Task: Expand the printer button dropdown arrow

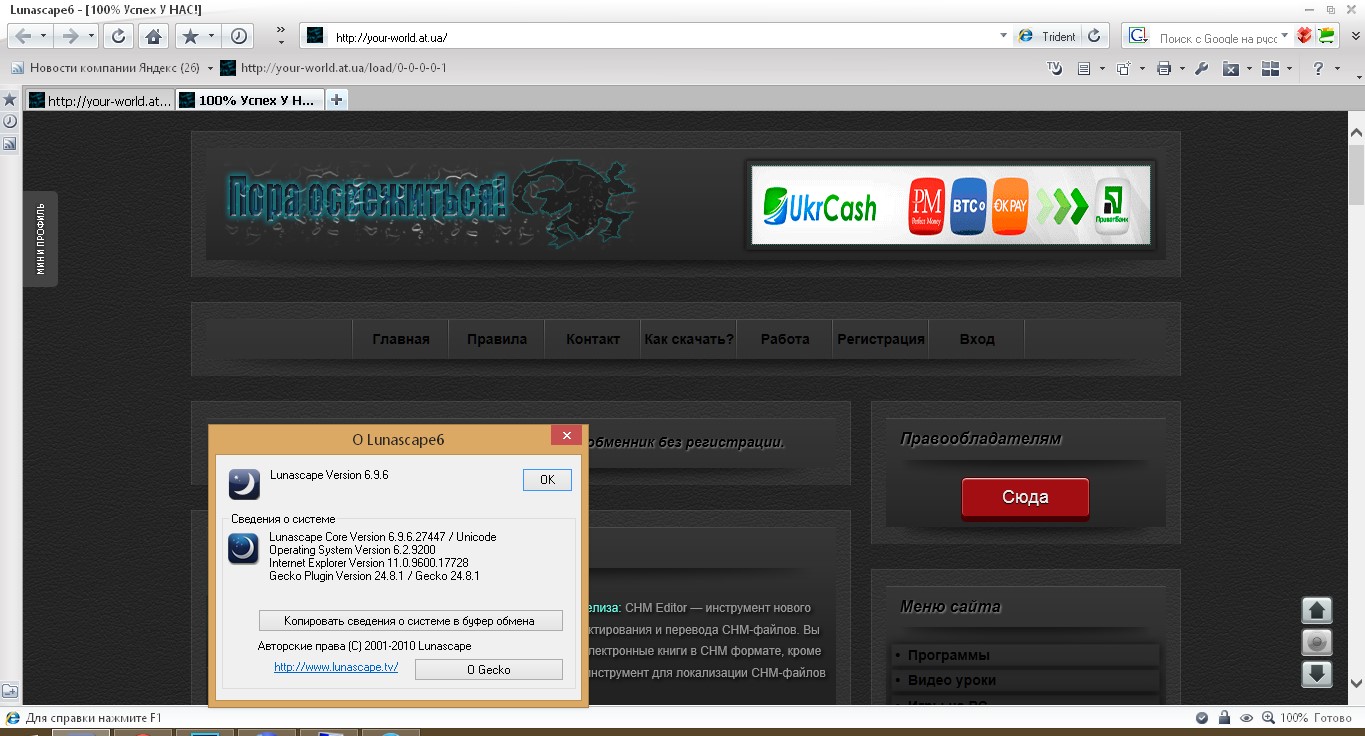Action: pos(1182,68)
